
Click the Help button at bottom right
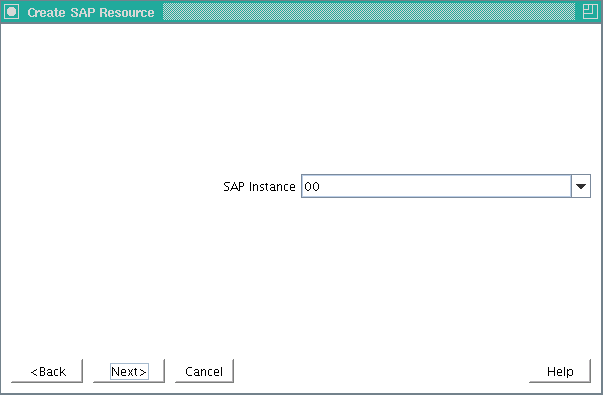point(560,372)
